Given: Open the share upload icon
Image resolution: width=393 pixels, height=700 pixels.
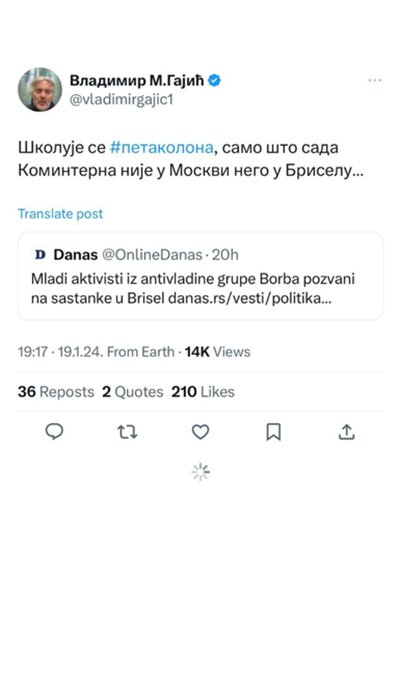Looking at the screenshot, I should pos(347,432).
